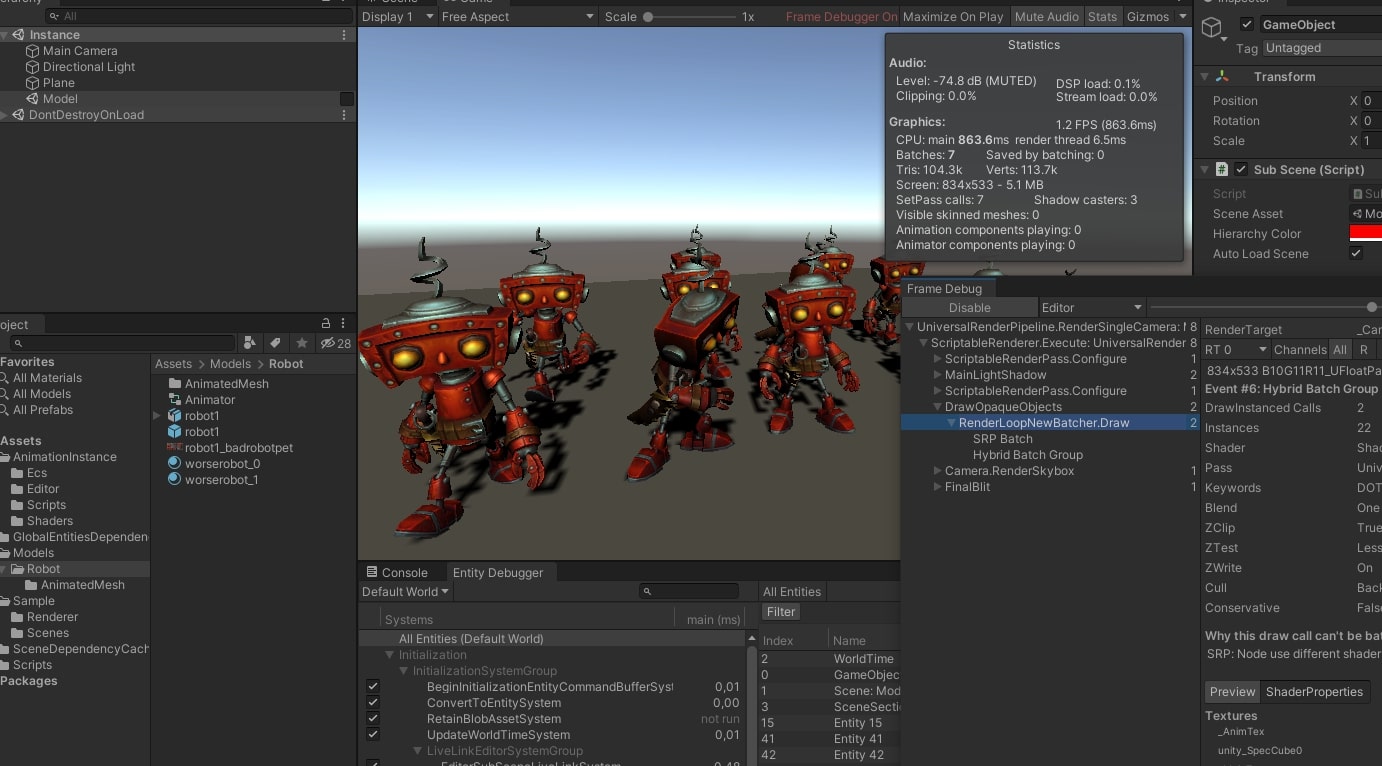Select the Frame Debug tab

944,289
